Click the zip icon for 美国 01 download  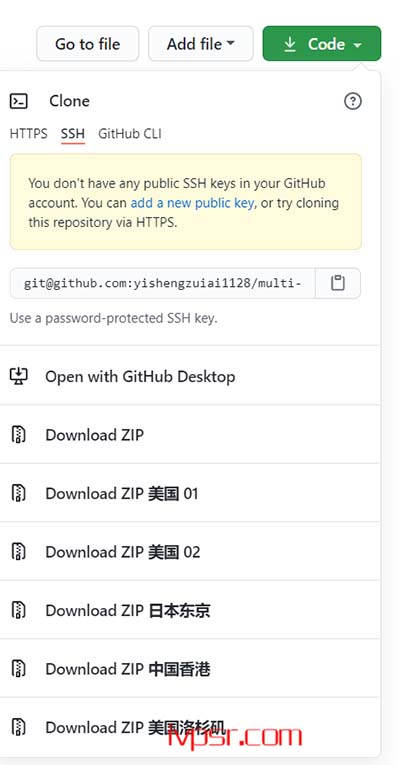click(x=19, y=493)
